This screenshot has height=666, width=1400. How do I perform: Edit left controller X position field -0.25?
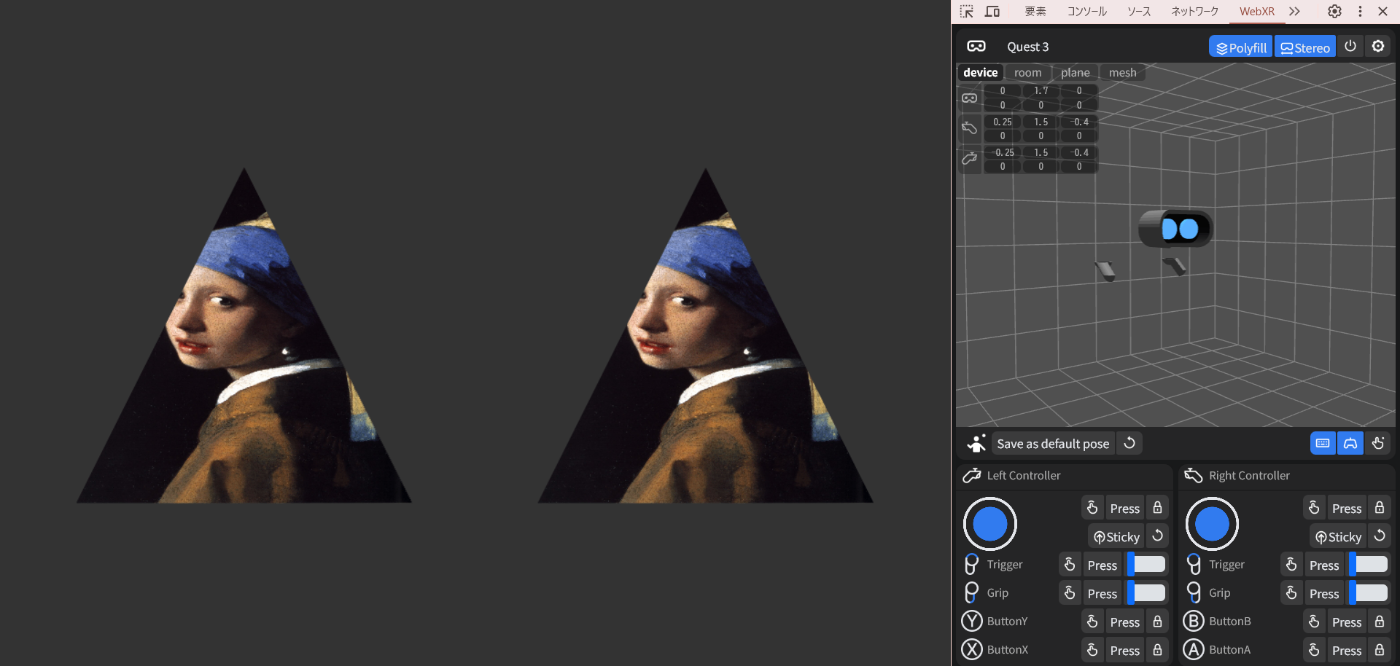point(1002,152)
